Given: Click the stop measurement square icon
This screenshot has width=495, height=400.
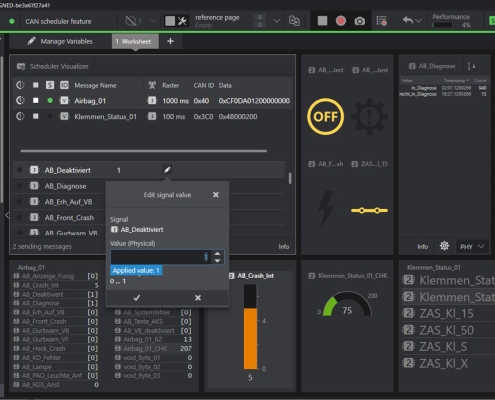Looking at the screenshot, I should tap(322, 21).
